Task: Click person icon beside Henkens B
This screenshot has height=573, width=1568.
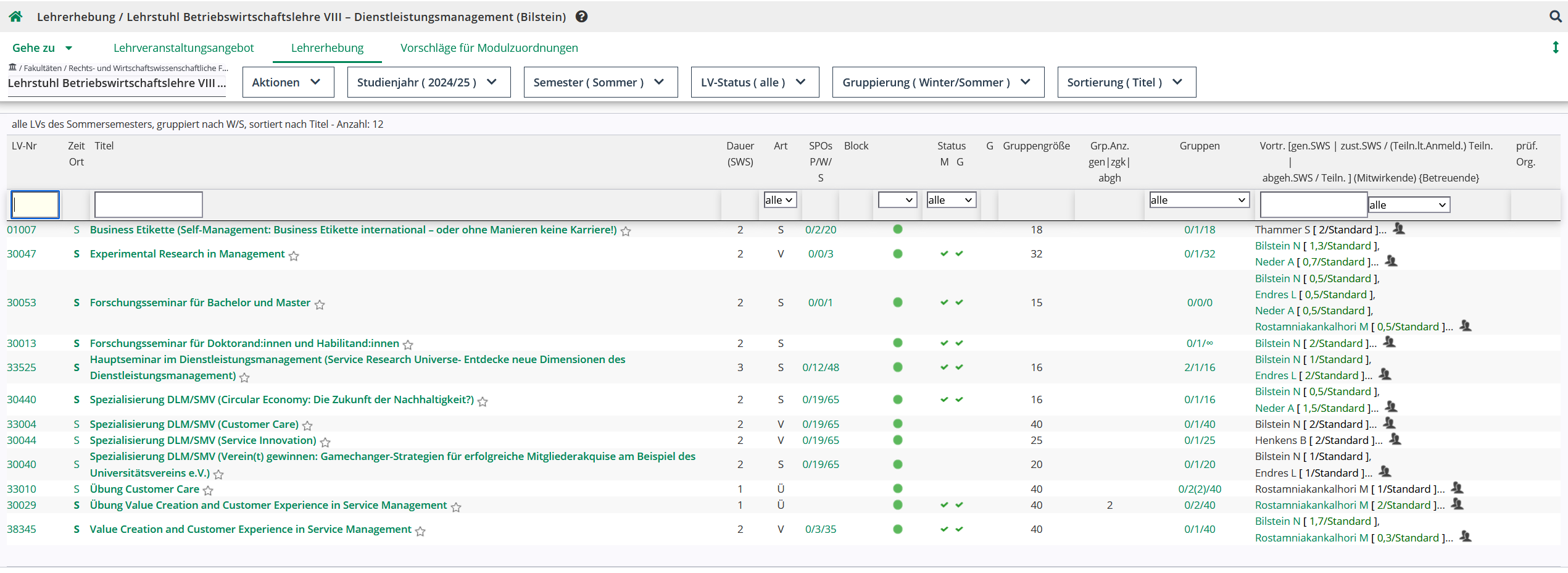Action: 1395,440
